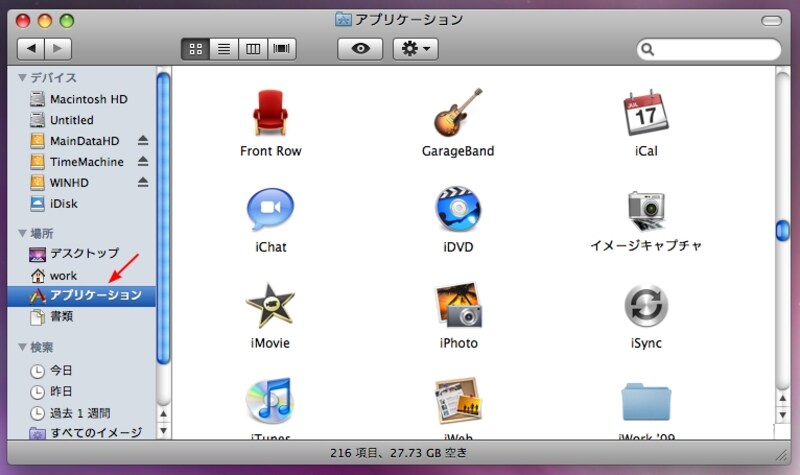Click the イメージキャプチャ name label

coord(646,245)
